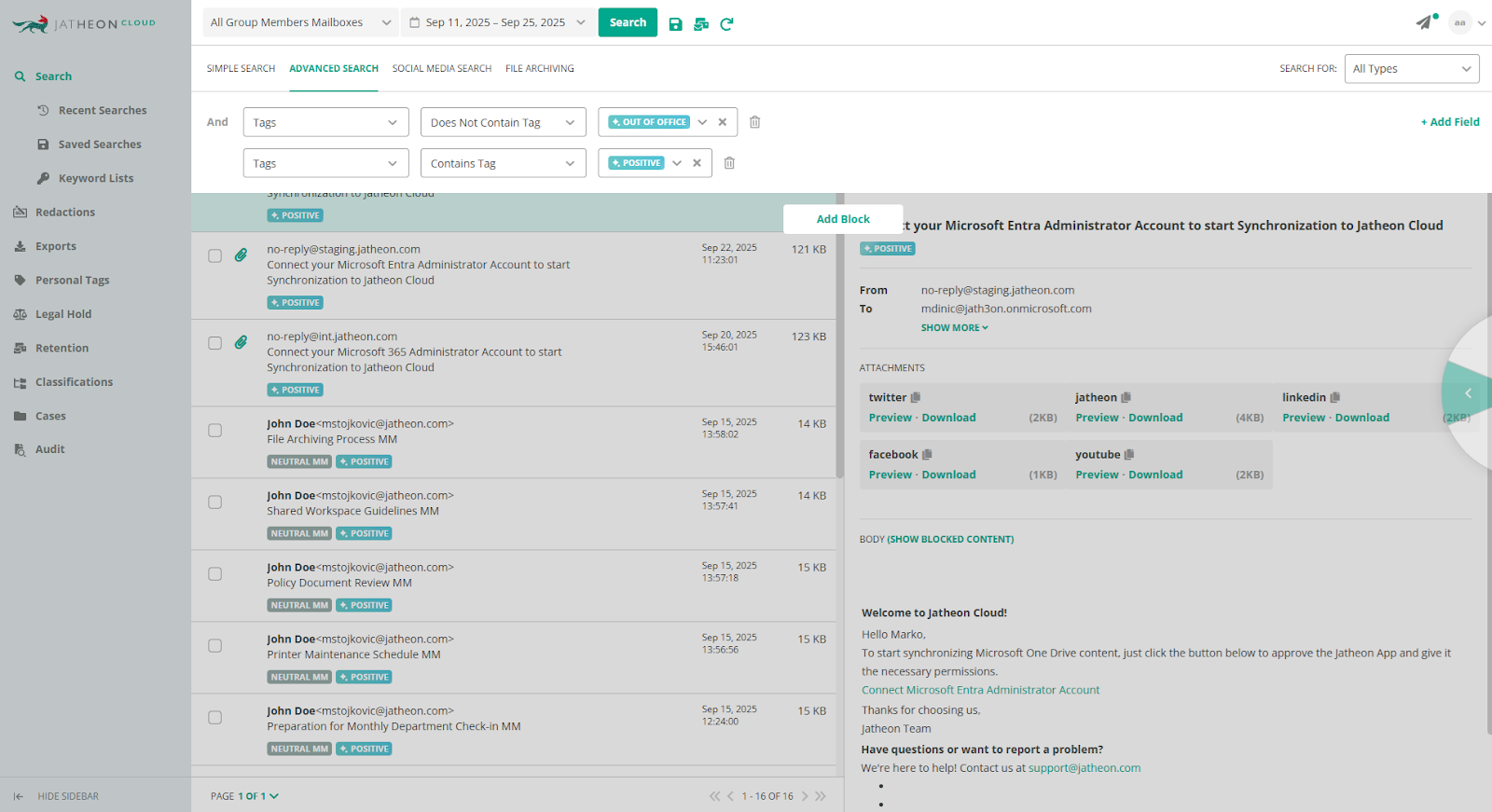The width and height of the screenshot is (1492, 812).
Task: Open Search in the sidebar
Action: [53, 76]
